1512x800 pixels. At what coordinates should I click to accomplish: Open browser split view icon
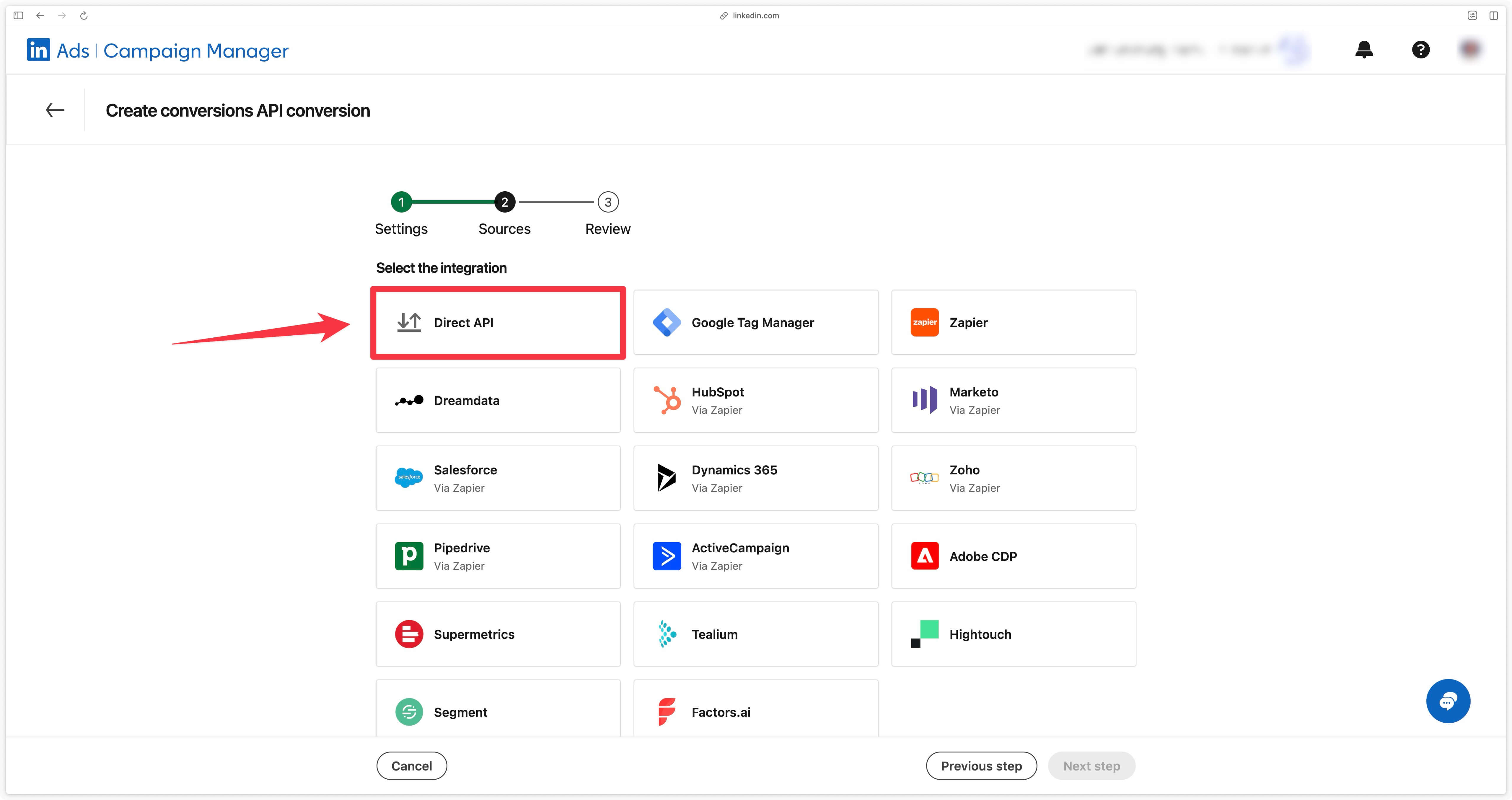[1494, 16]
